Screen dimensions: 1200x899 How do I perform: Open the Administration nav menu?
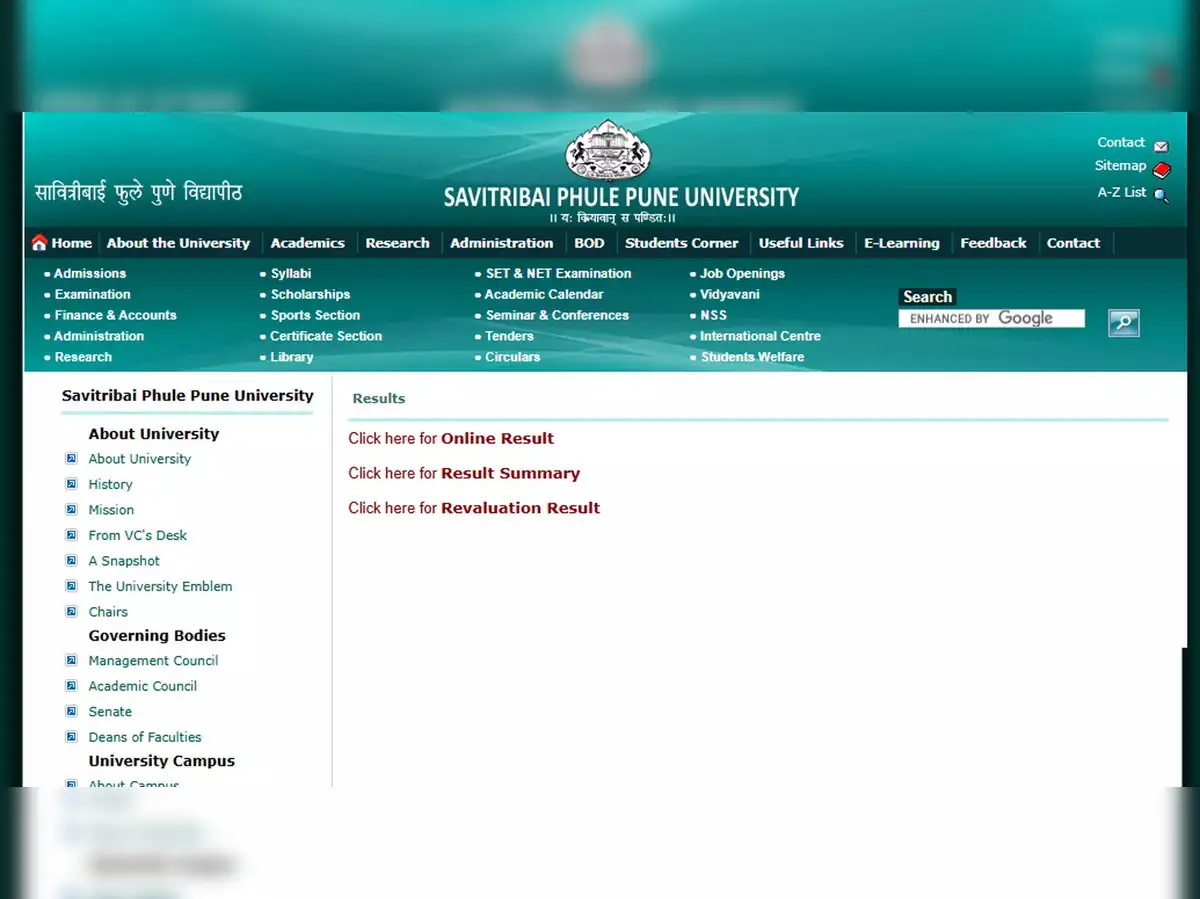501,243
